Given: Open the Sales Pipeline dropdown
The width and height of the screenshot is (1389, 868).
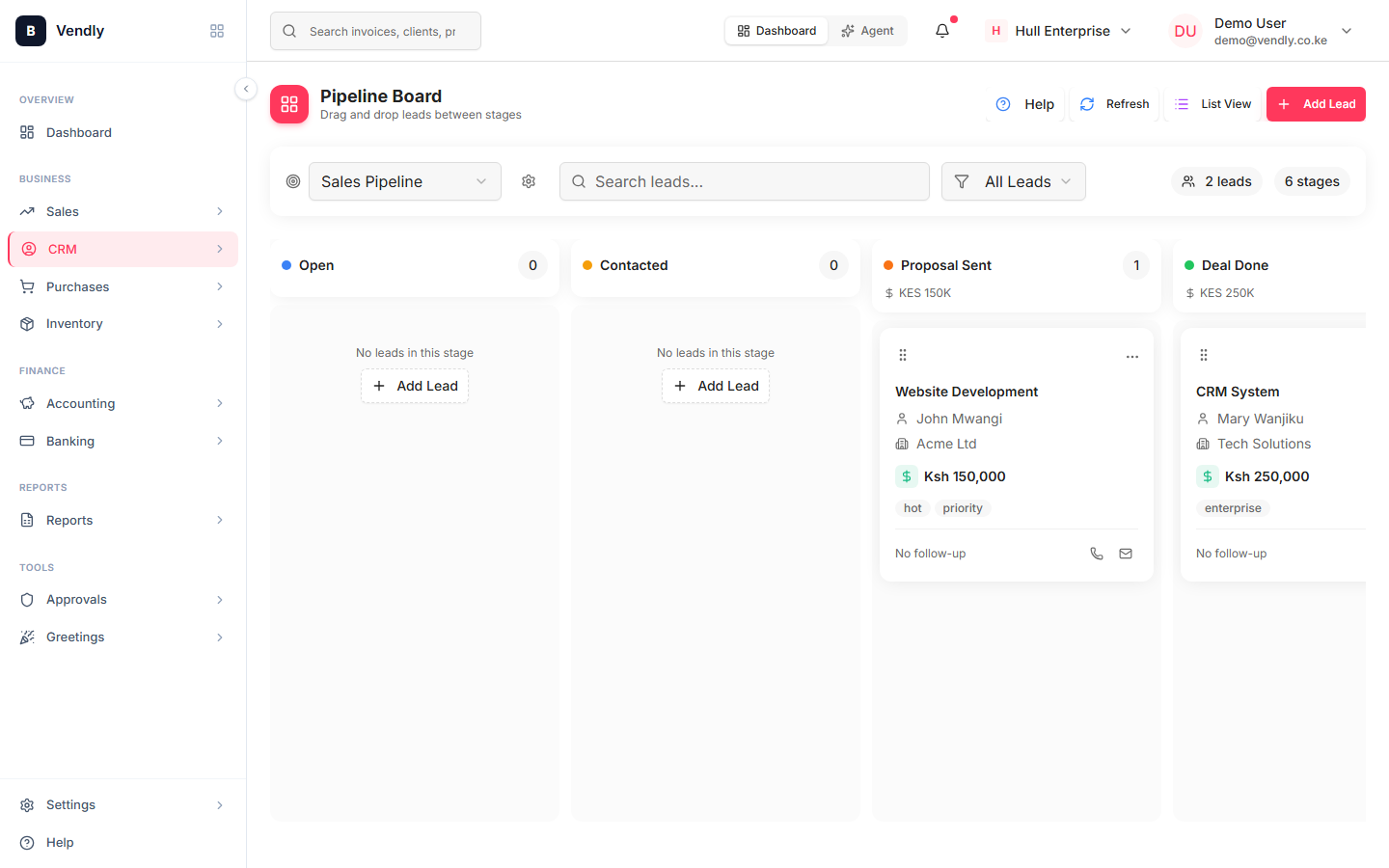Looking at the screenshot, I should point(405,181).
